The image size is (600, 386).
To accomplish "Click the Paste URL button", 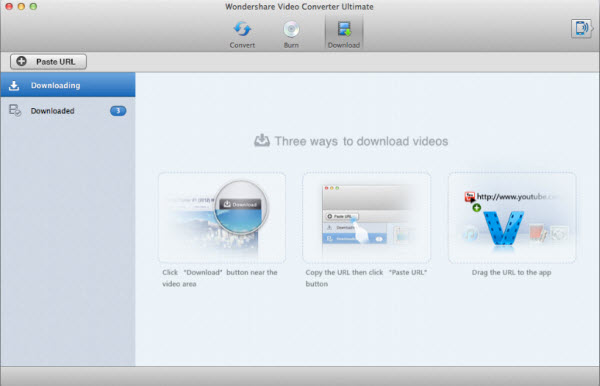I will (x=48, y=62).
